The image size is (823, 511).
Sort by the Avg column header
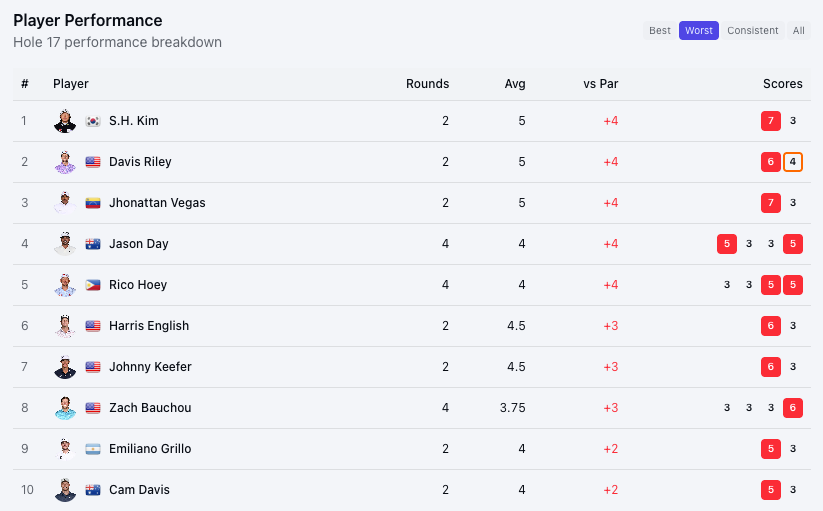tap(515, 84)
